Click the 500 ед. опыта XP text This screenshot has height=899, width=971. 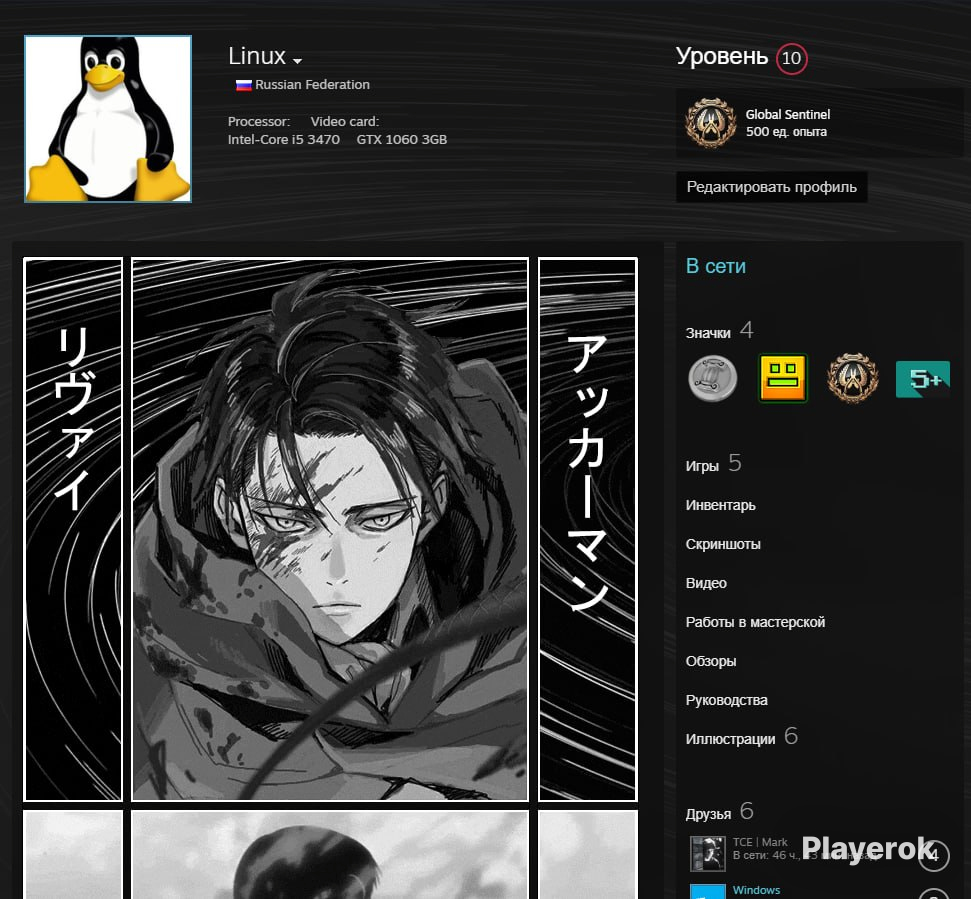click(x=786, y=132)
